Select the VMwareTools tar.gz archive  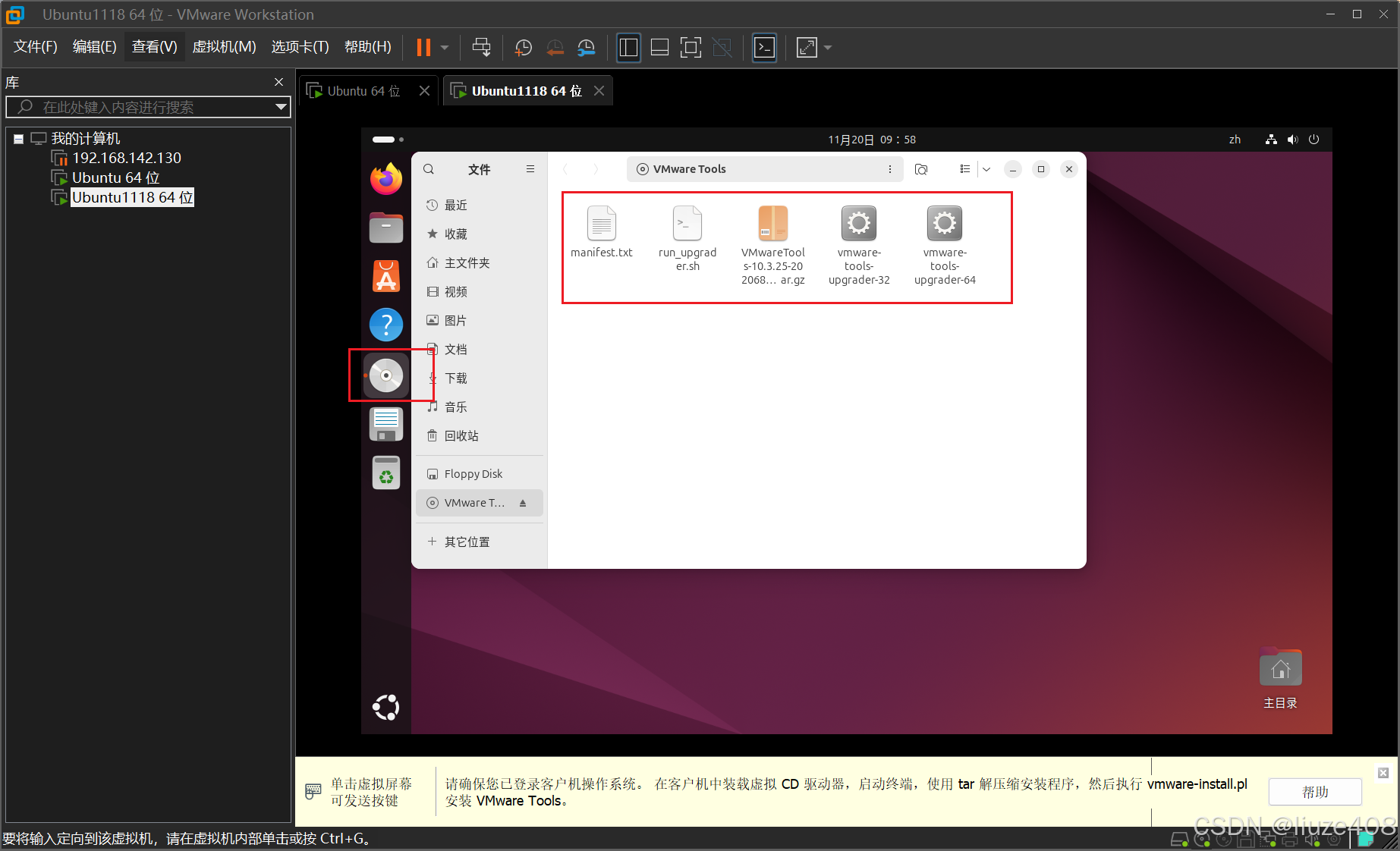773,245
